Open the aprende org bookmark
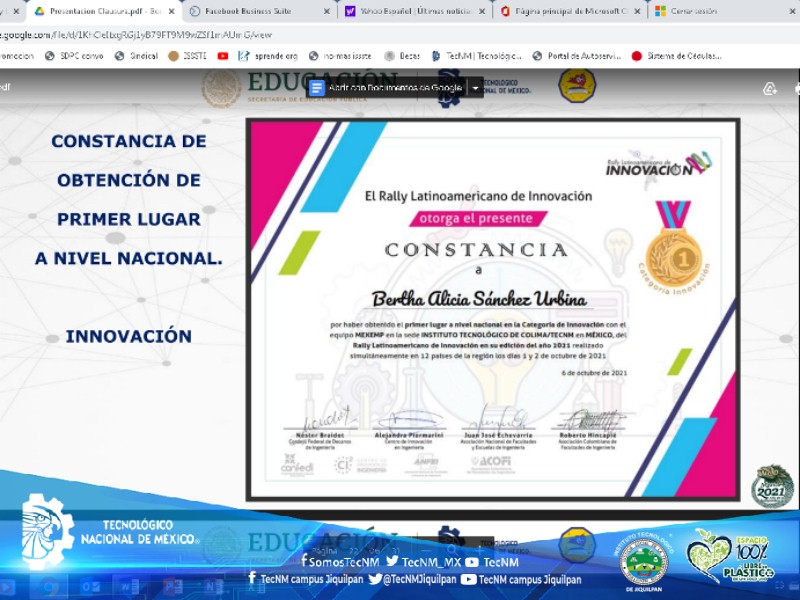This screenshot has height=600, width=800. tap(267, 56)
